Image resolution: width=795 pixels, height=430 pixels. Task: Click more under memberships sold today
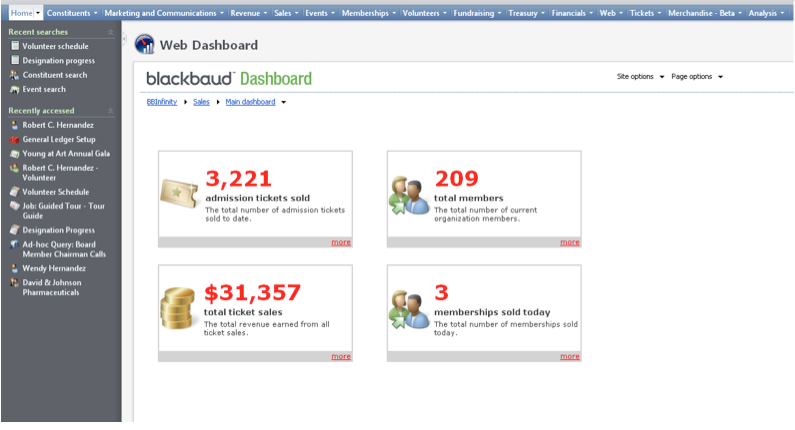pos(569,356)
